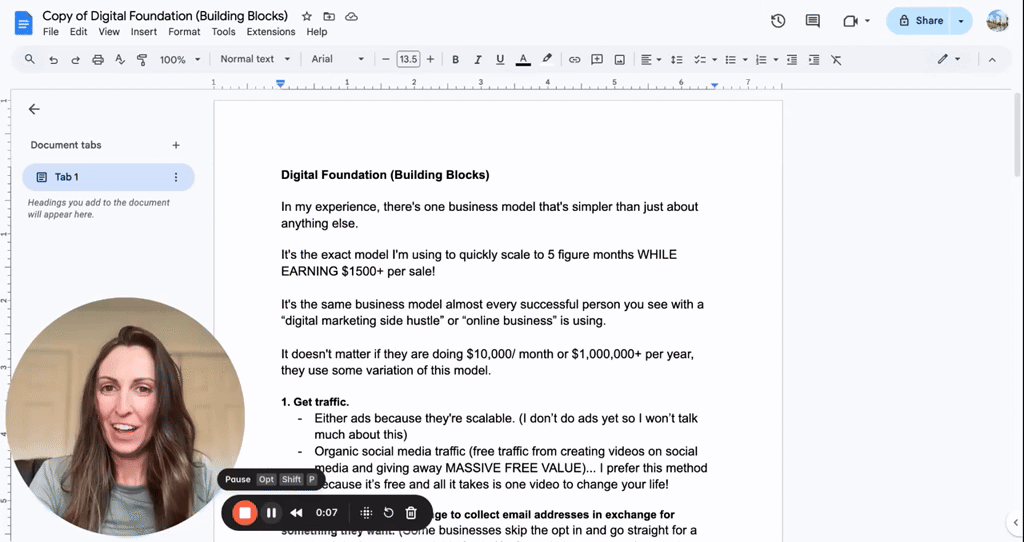Viewport: 1024px width, 542px height.
Task: Open the Format menu
Action: pyautogui.click(x=184, y=31)
